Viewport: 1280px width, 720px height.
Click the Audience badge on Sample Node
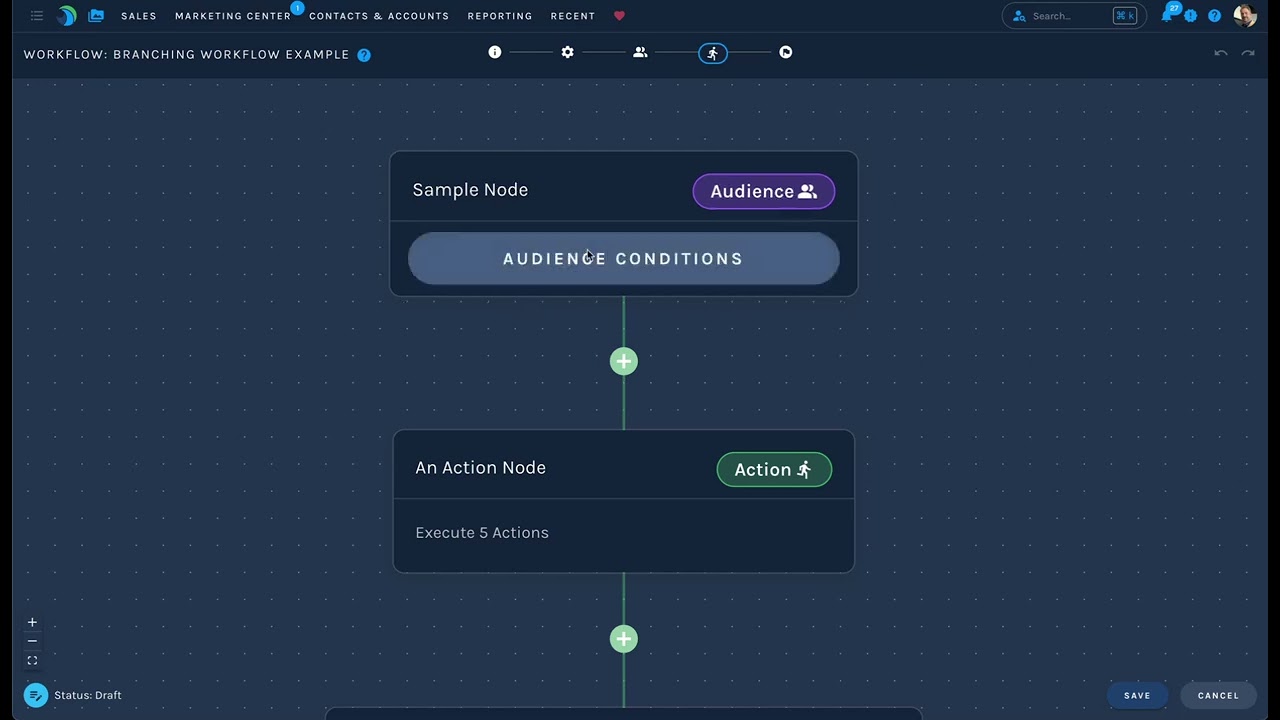coord(764,191)
